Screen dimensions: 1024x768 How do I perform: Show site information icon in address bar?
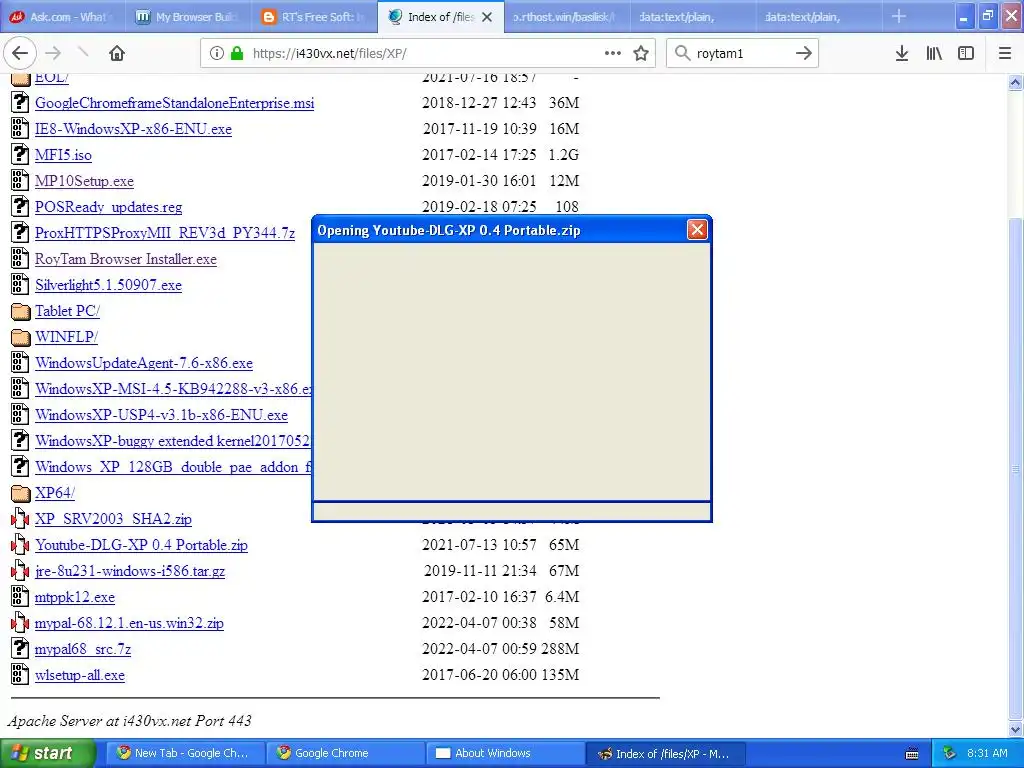216,53
